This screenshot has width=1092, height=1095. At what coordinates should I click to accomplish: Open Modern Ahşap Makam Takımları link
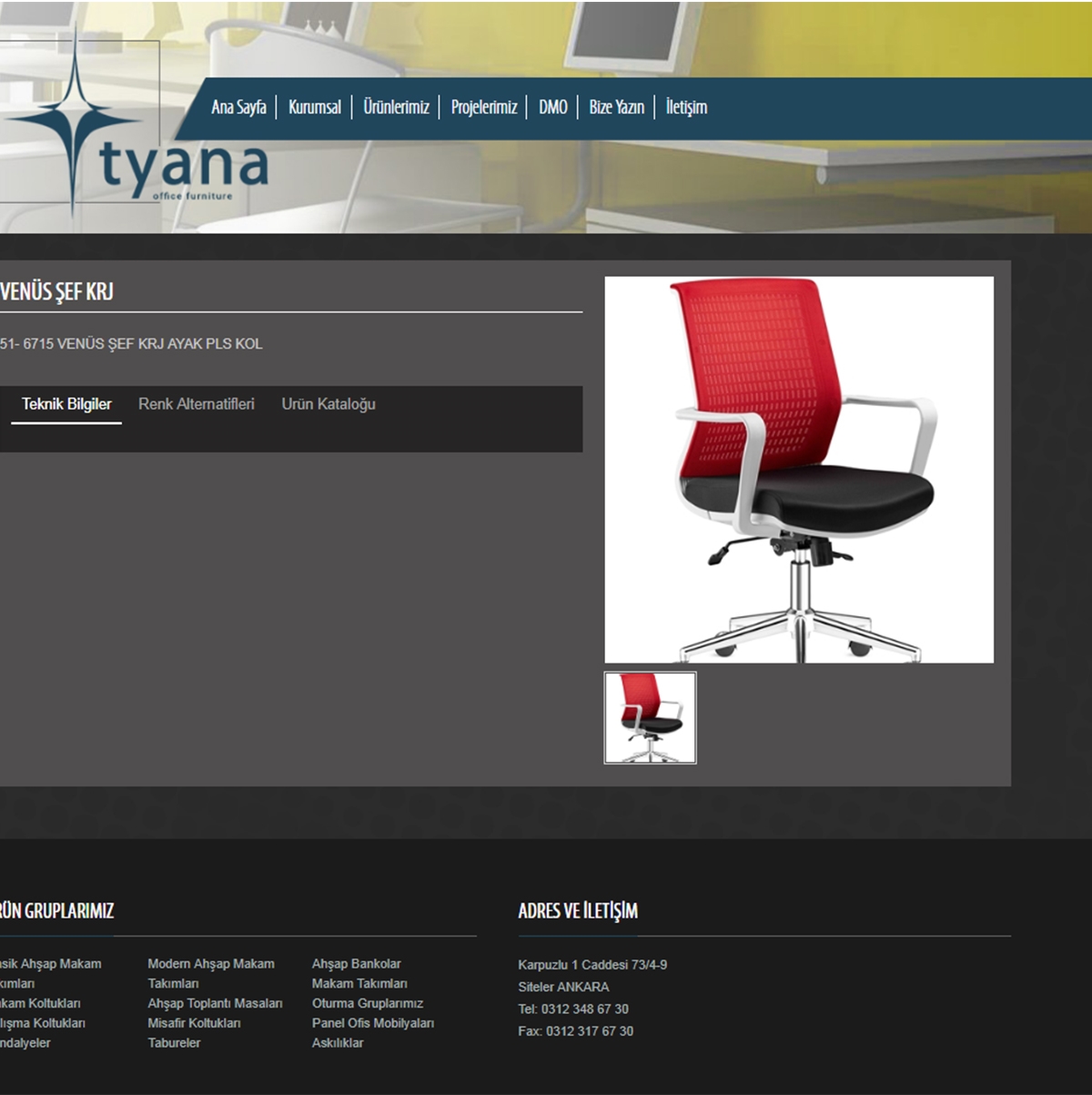[210, 973]
